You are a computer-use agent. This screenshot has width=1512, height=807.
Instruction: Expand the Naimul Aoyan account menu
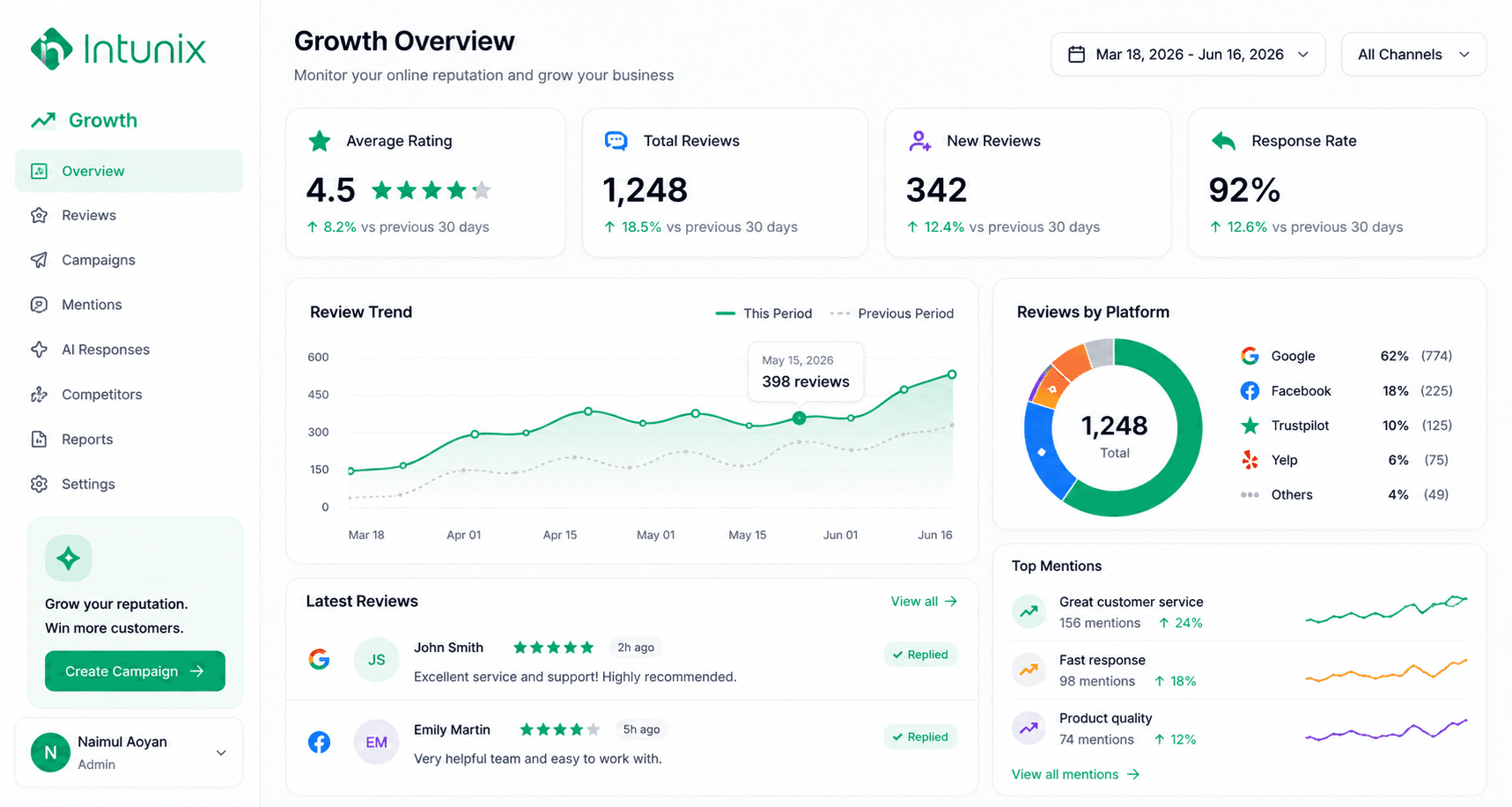(x=221, y=752)
